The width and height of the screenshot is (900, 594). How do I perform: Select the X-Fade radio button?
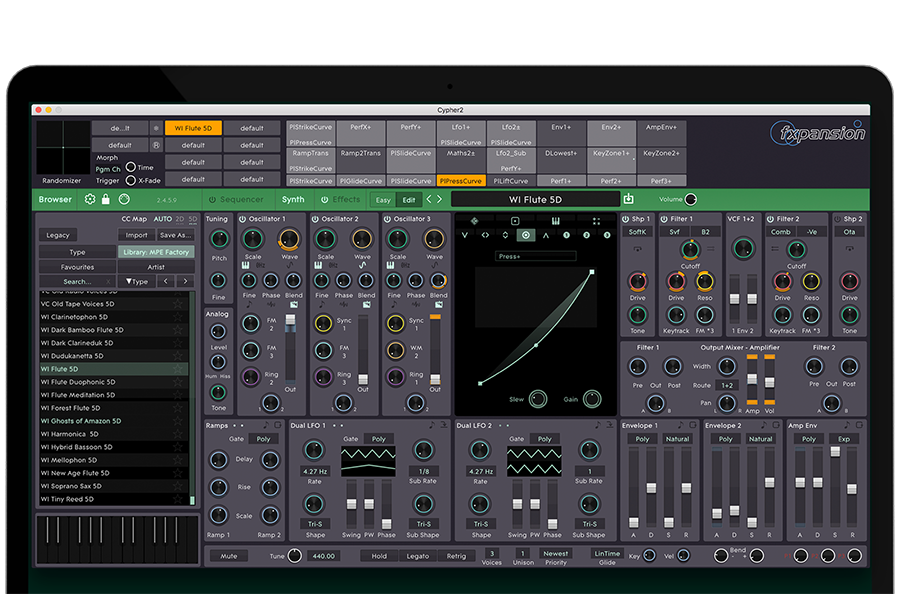pos(131,180)
